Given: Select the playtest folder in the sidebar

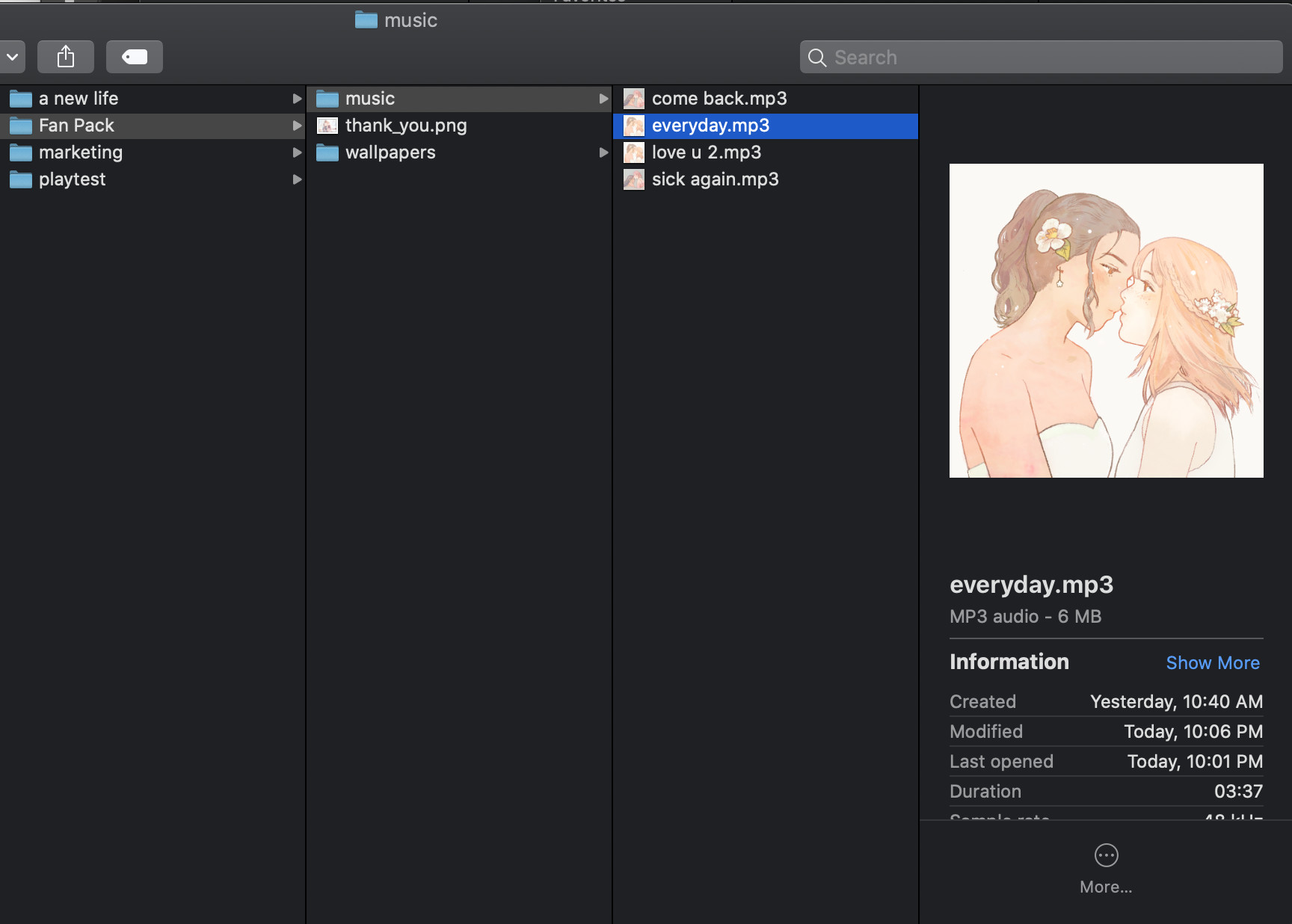Looking at the screenshot, I should pos(72,179).
